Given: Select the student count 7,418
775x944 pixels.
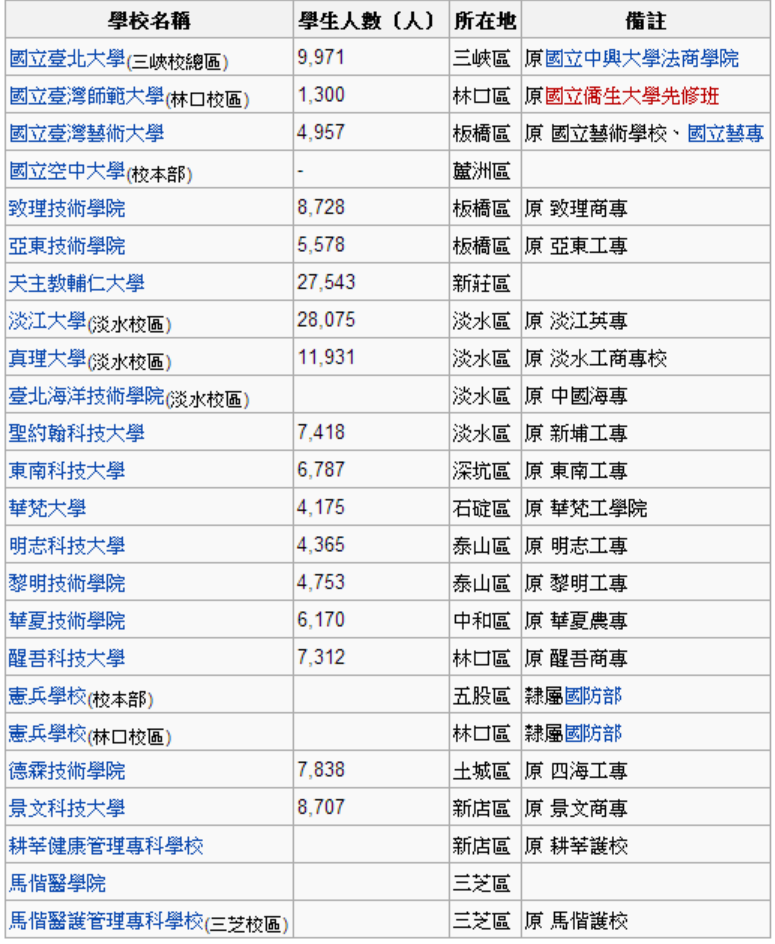Looking at the screenshot, I should tap(320, 432).
